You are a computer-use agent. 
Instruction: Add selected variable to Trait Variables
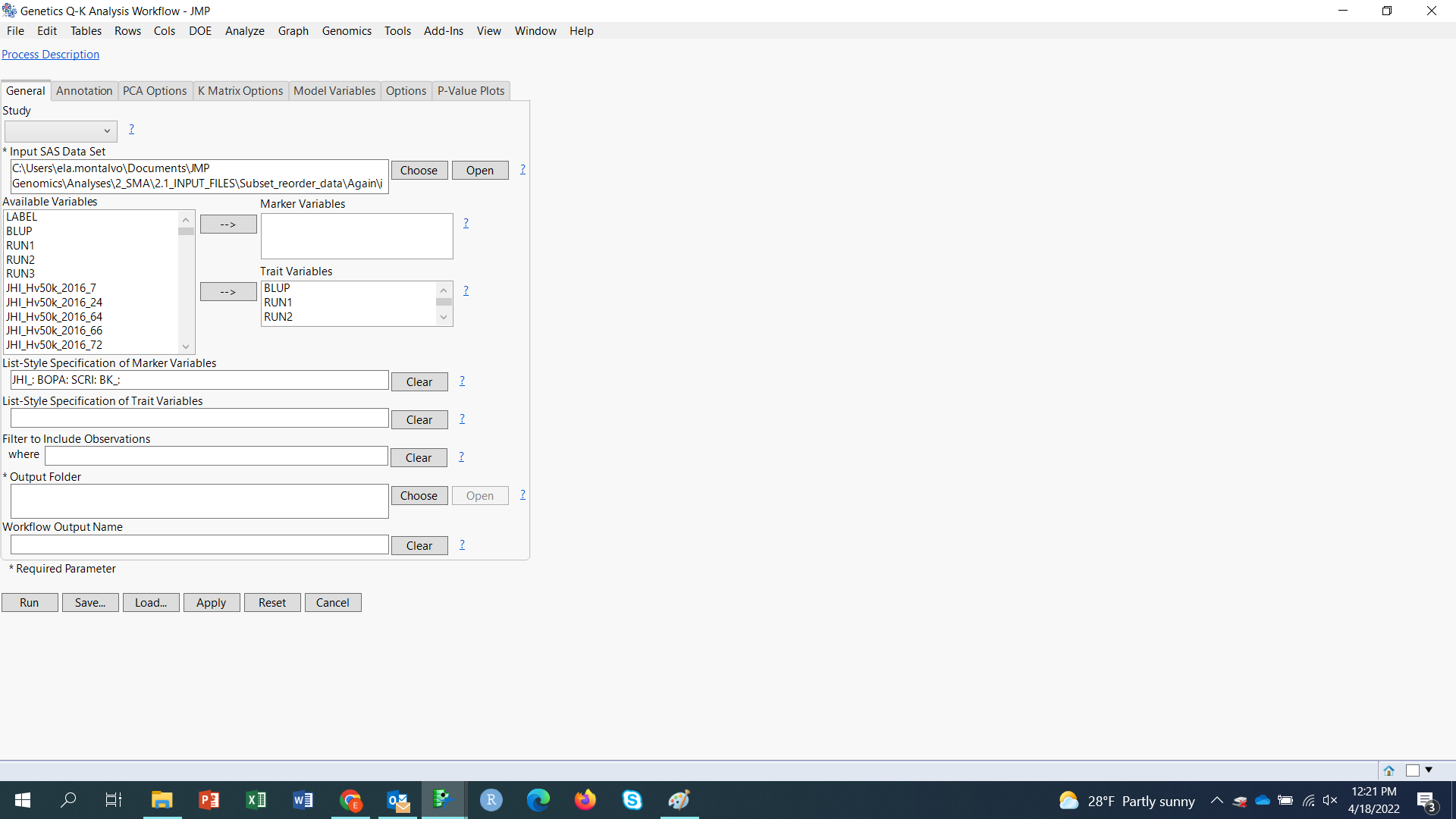[228, 292]
